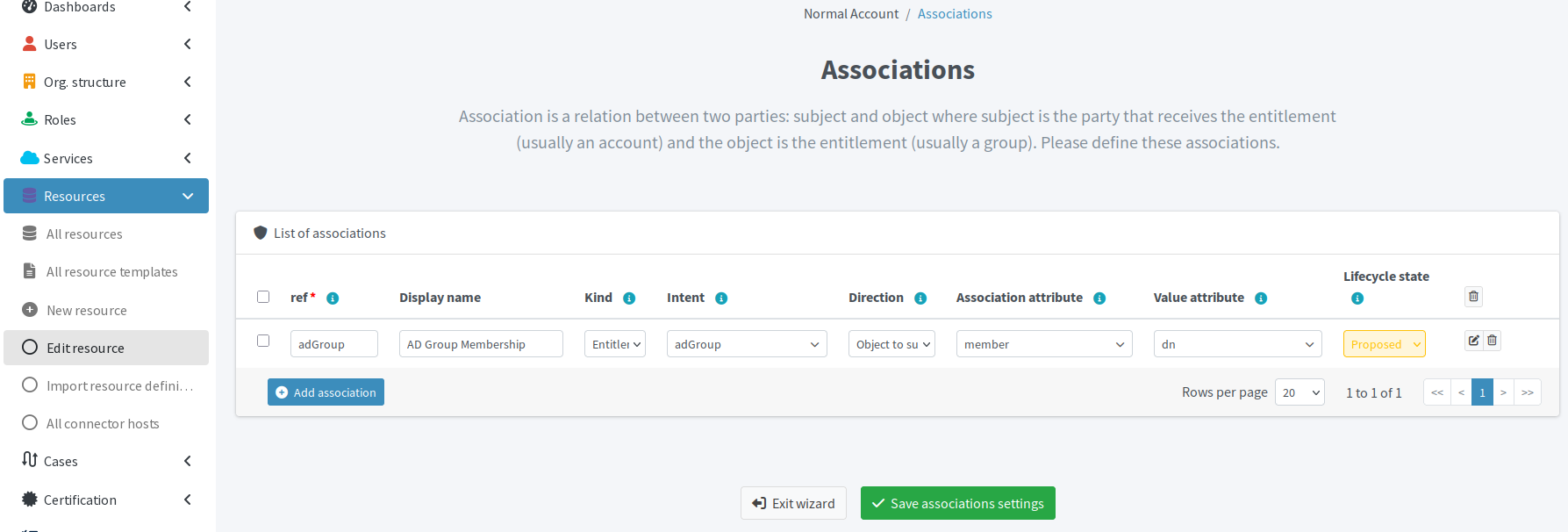
Task: Click the All resources stack icon
Action: (30, 234)
